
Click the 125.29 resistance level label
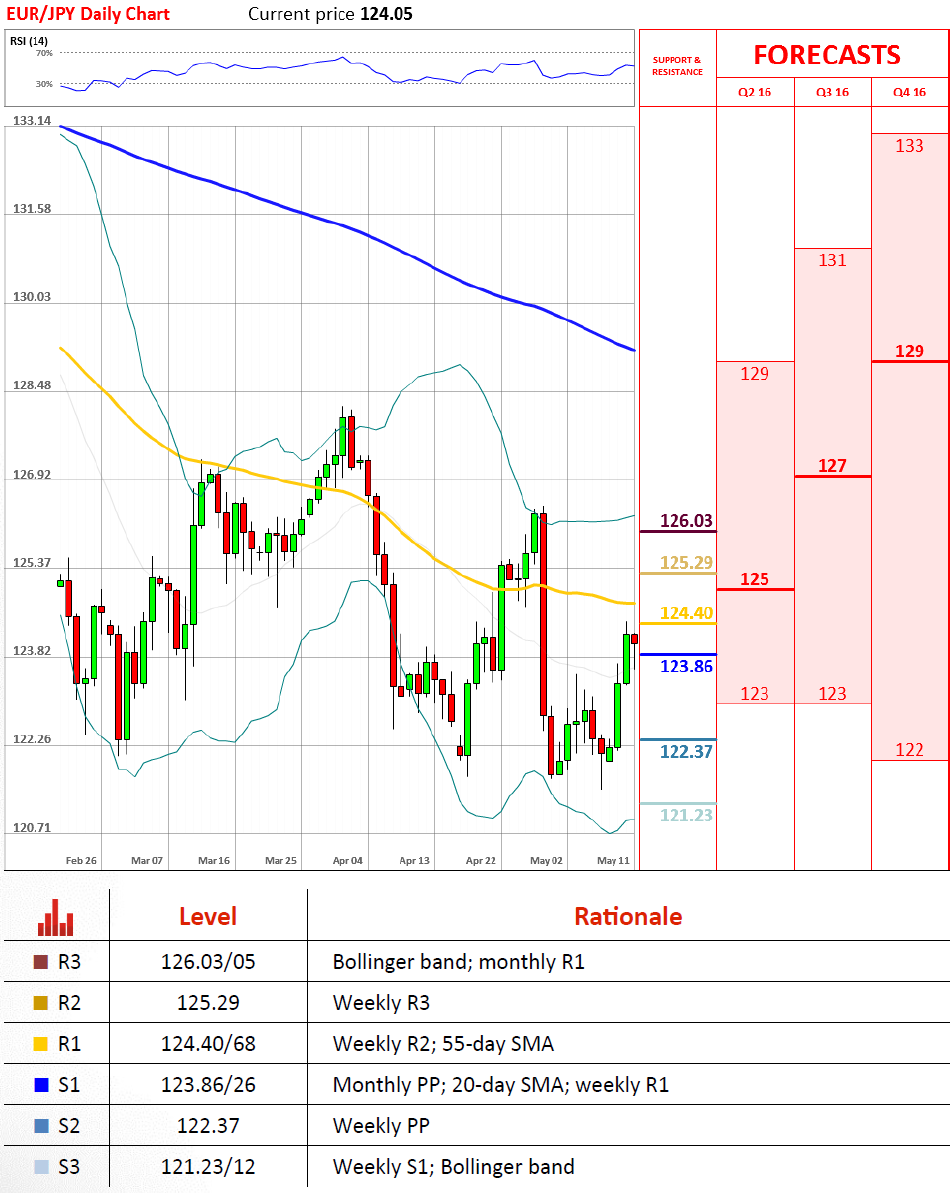pyautogui.click(x=686, y=563)
